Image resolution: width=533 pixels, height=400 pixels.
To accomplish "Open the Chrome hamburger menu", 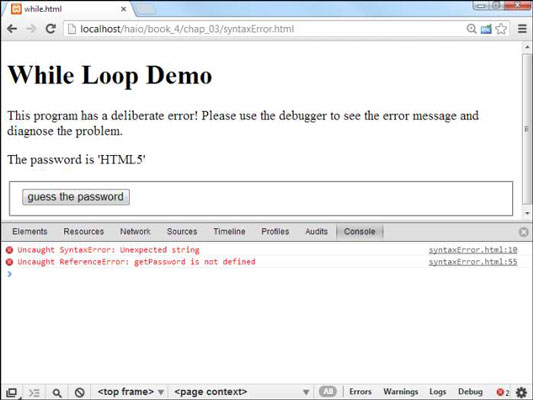I will pos(522,29).
